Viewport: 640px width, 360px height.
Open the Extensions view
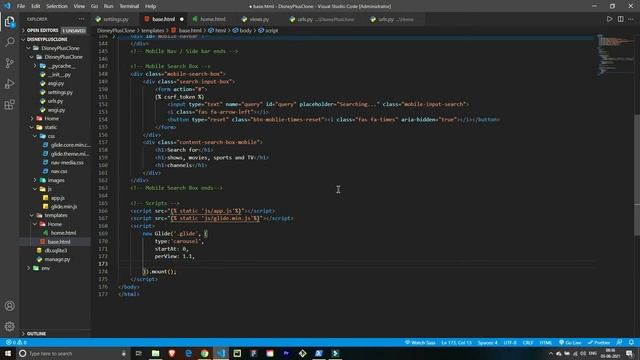9,104
